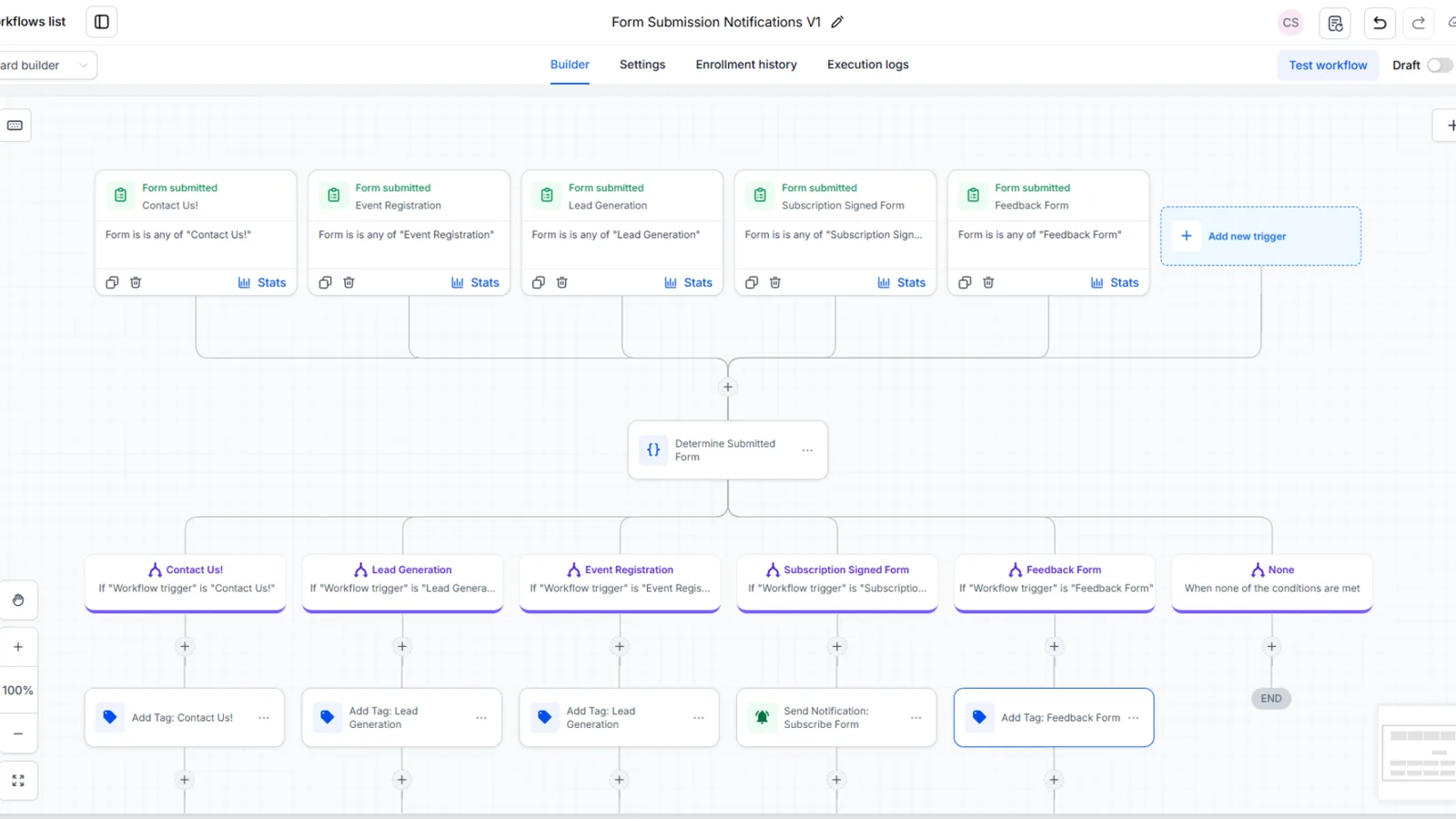Image resolution: width=1456 pixels, height=819 pixels.
Task: Open the Enrollment history tab
Action: click(x=746, y=65)
